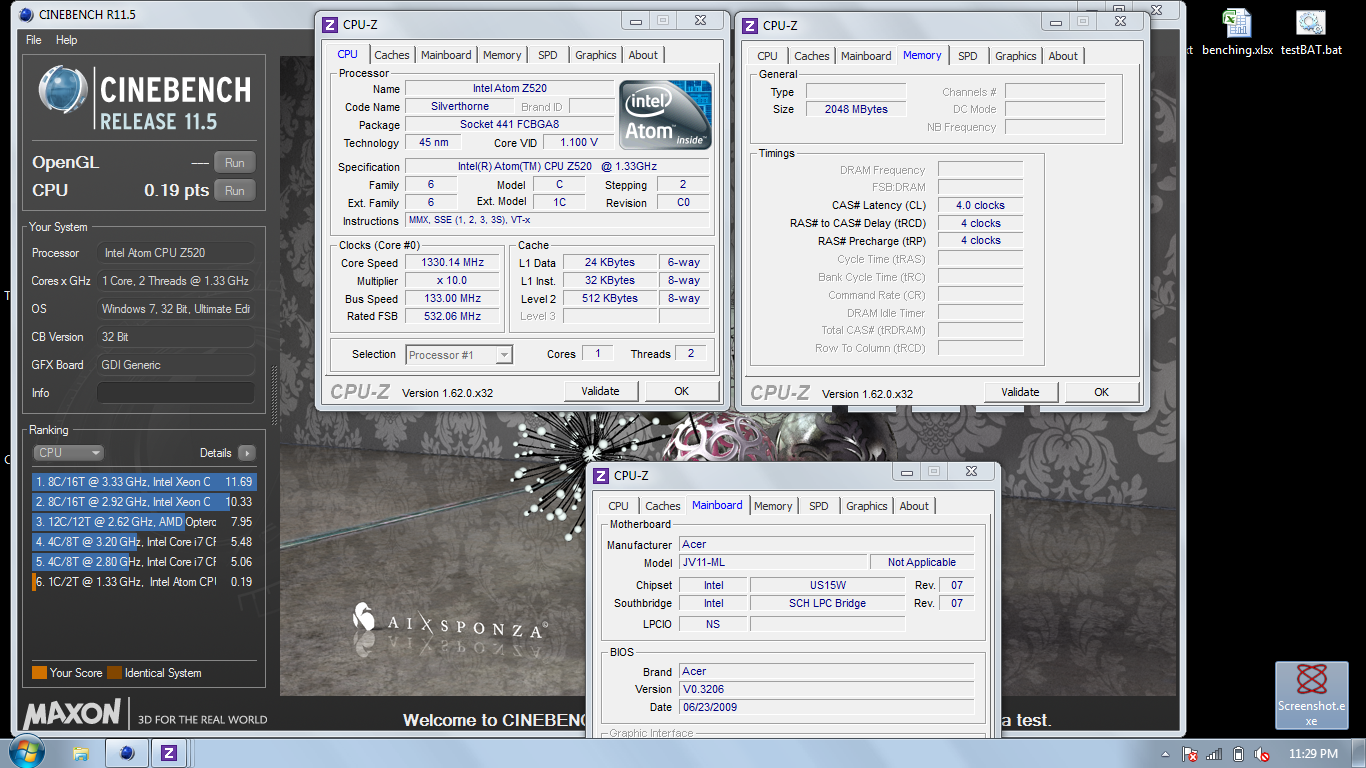
Task: Open Caches tab in Mainboard CPU-Z window
Action: tap(663, 507)
